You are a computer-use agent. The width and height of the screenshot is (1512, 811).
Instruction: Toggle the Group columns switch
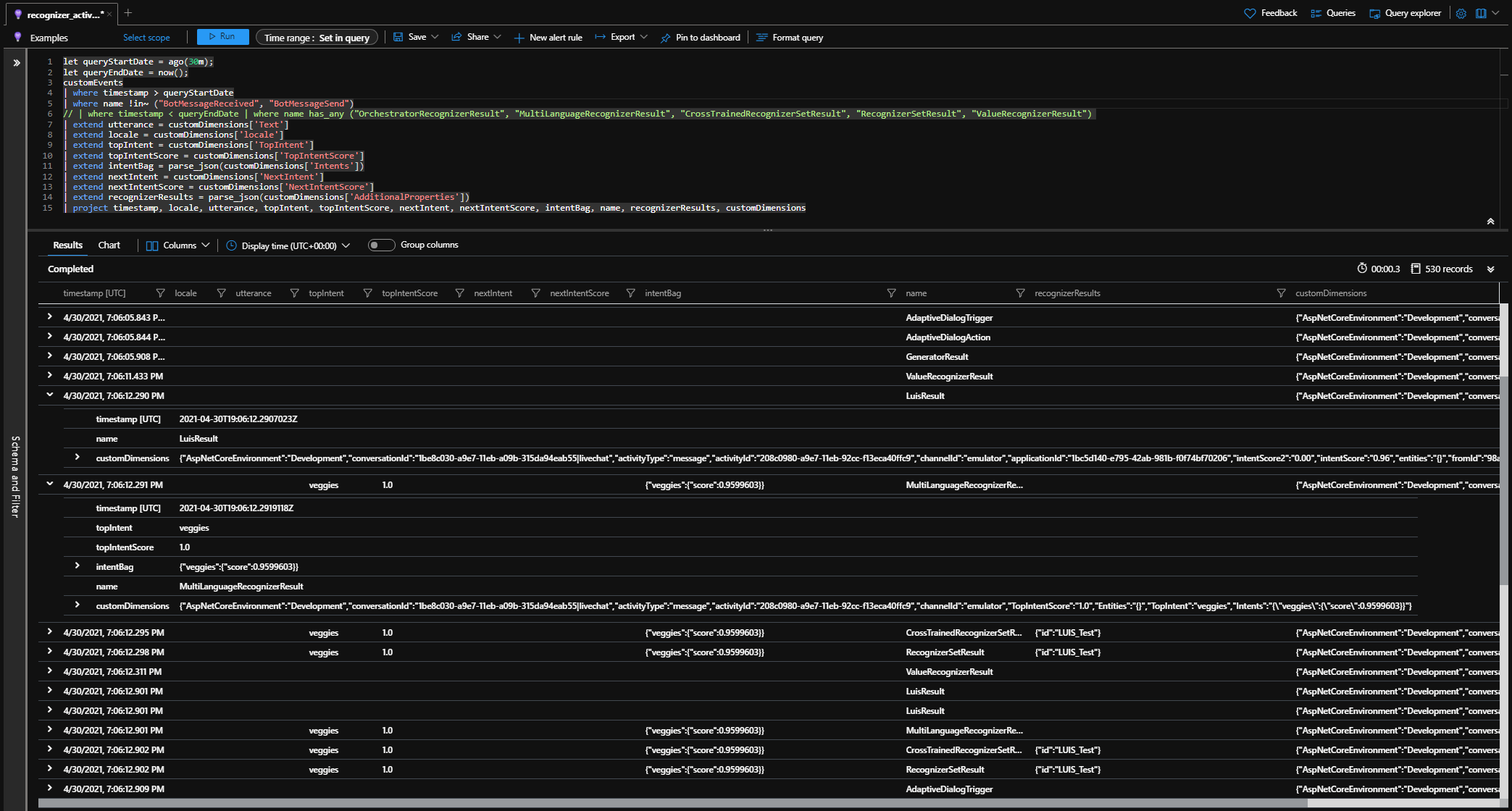click(381, 245)
